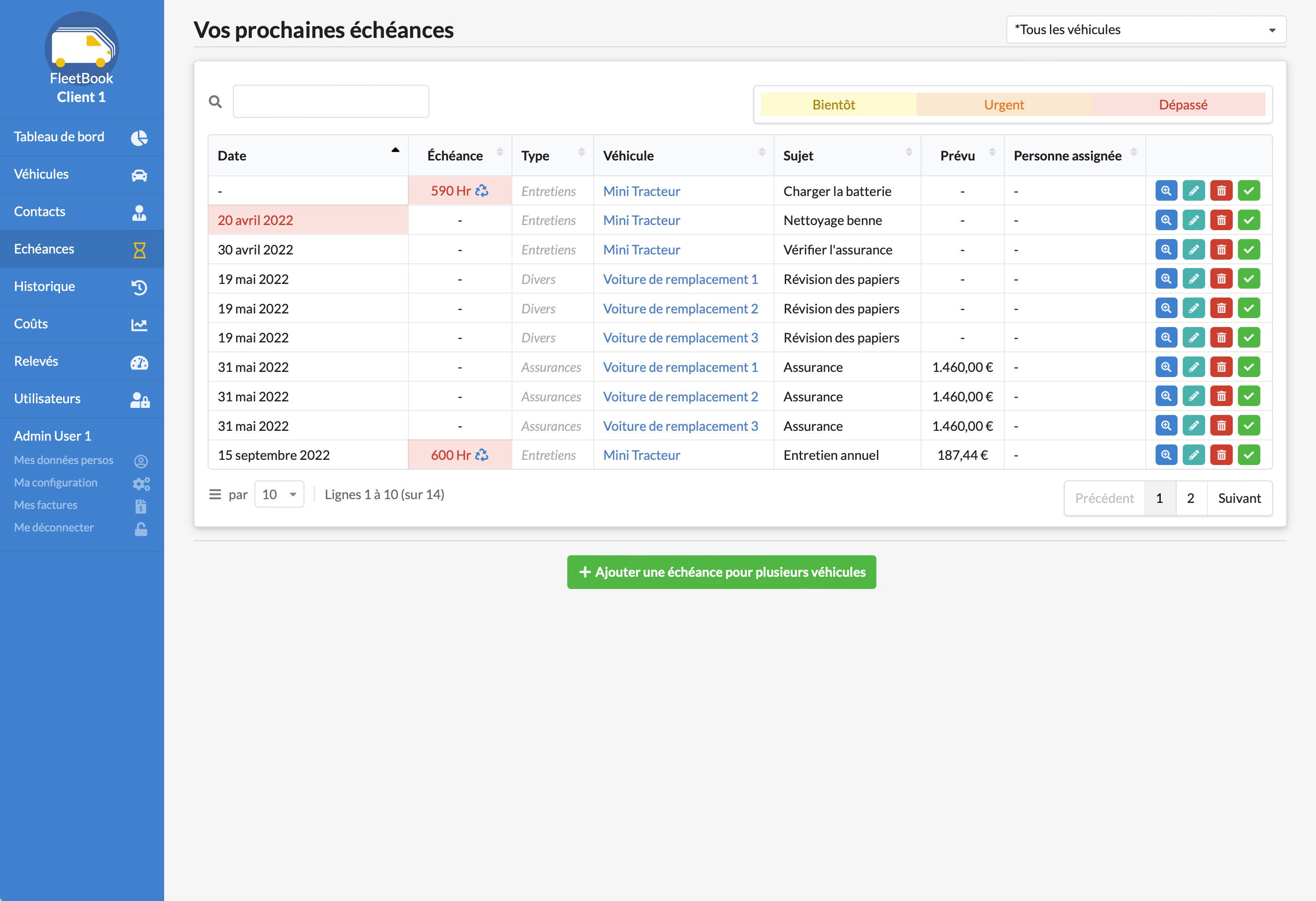Viewport: 1316px width, 901px height.
Task: Sort table by Personne assignée column
Action: (x=1075, y=156)
